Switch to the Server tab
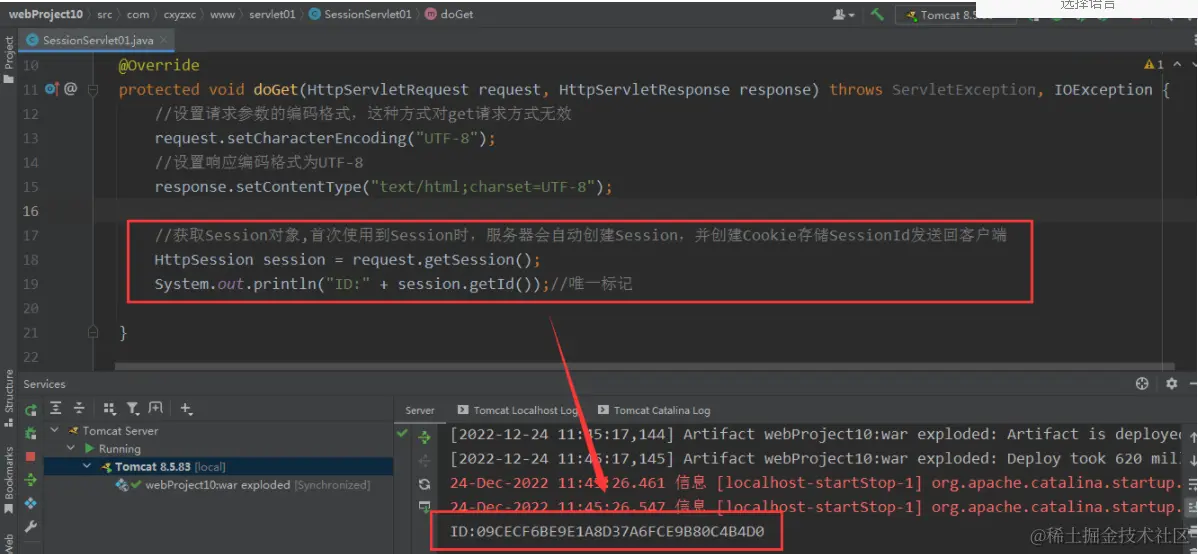1198x554 pixels. [419, 410]
